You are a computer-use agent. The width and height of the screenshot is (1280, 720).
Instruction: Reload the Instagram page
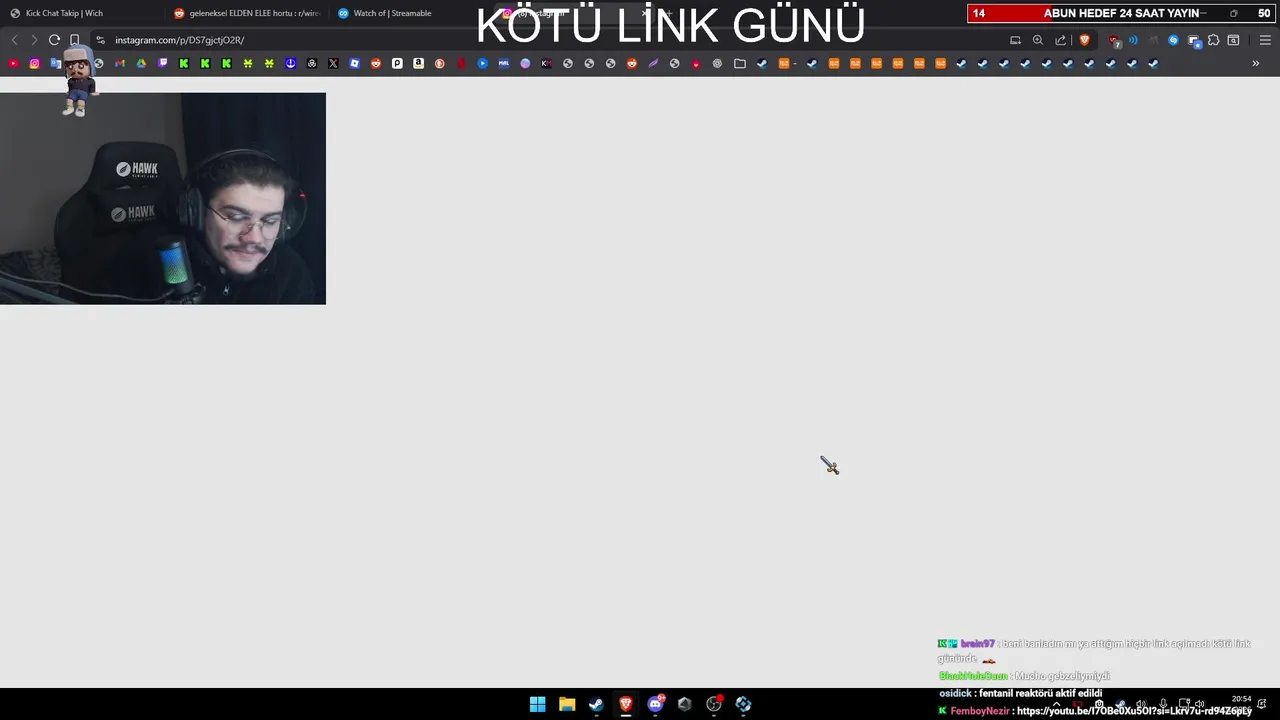(54, 40)
